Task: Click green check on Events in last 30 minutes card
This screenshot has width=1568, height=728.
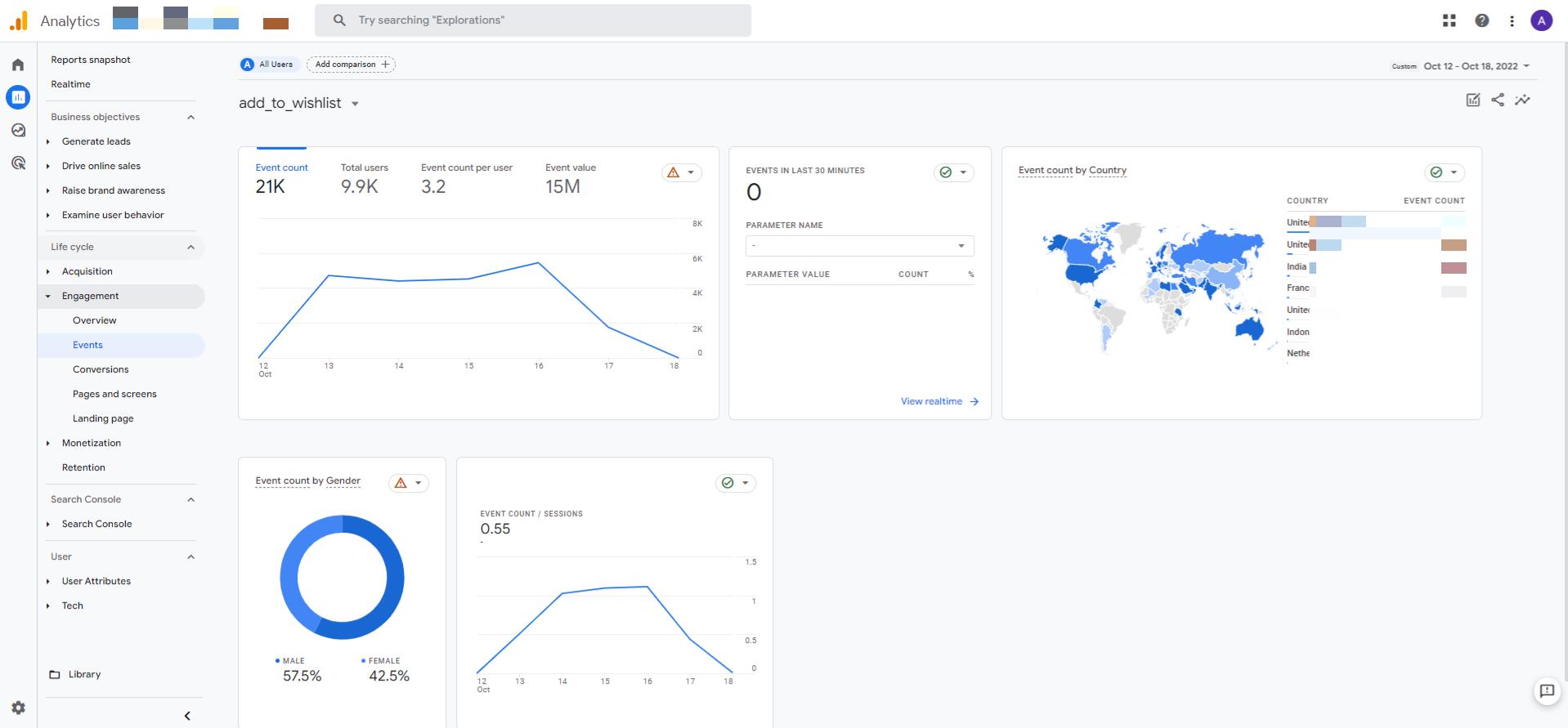Action: 946,172
